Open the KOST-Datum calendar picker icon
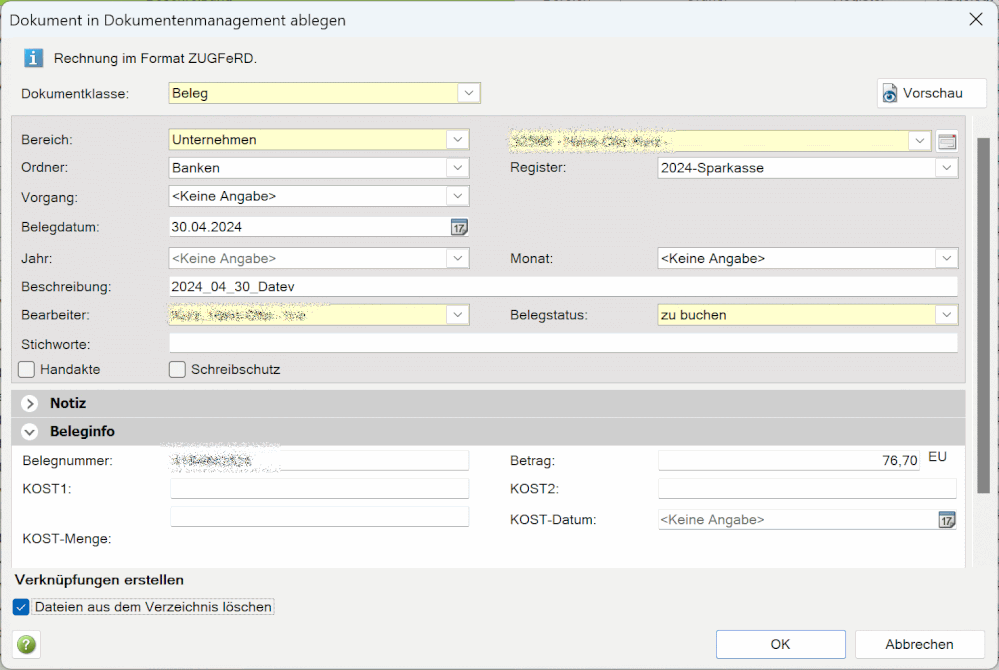 (x=946, y=520)
